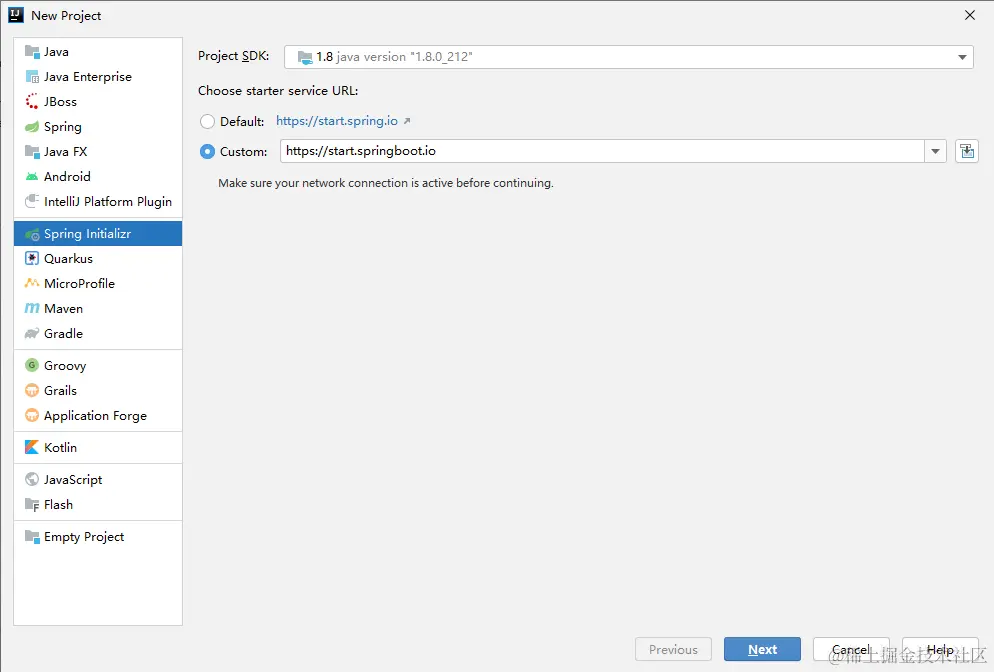Select the Application Forge label
Image resolution: width=994 pixels, height=672 pixels.
coord(95,416)
